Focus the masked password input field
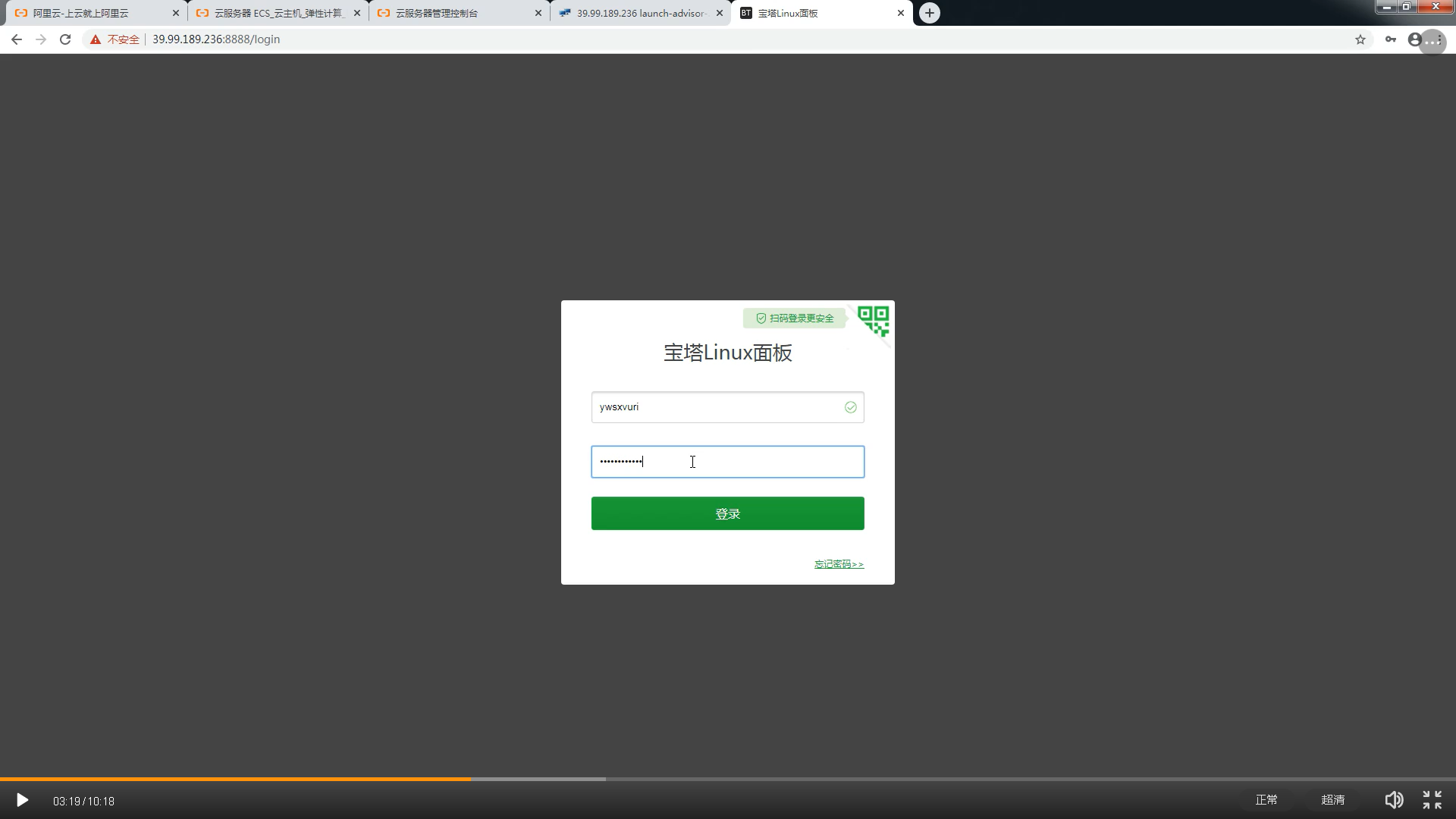 pyautogui.click(x=727, y=462)
